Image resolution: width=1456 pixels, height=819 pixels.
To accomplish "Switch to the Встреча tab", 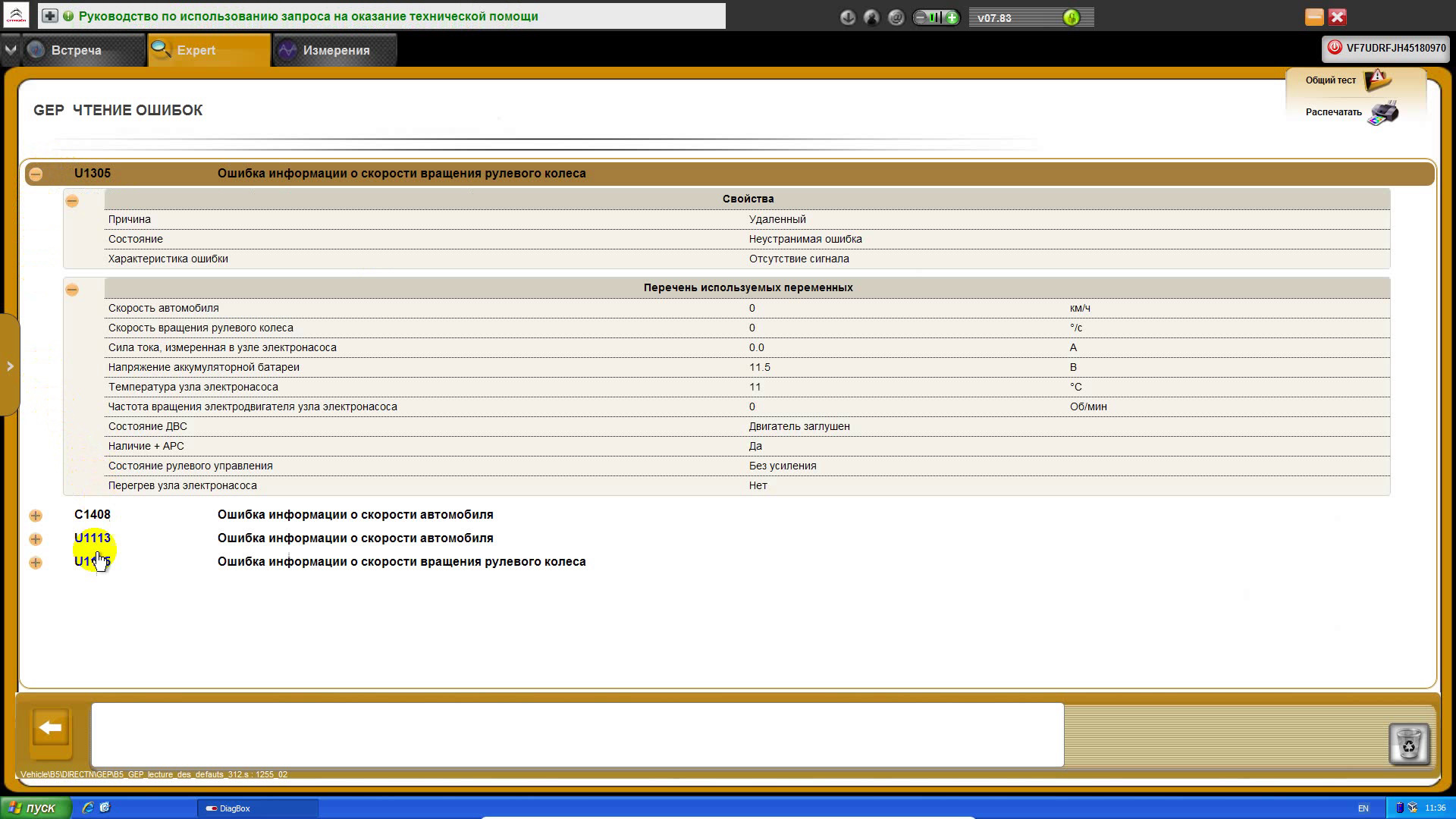I will pyautogui.click(x=83, y=50).
